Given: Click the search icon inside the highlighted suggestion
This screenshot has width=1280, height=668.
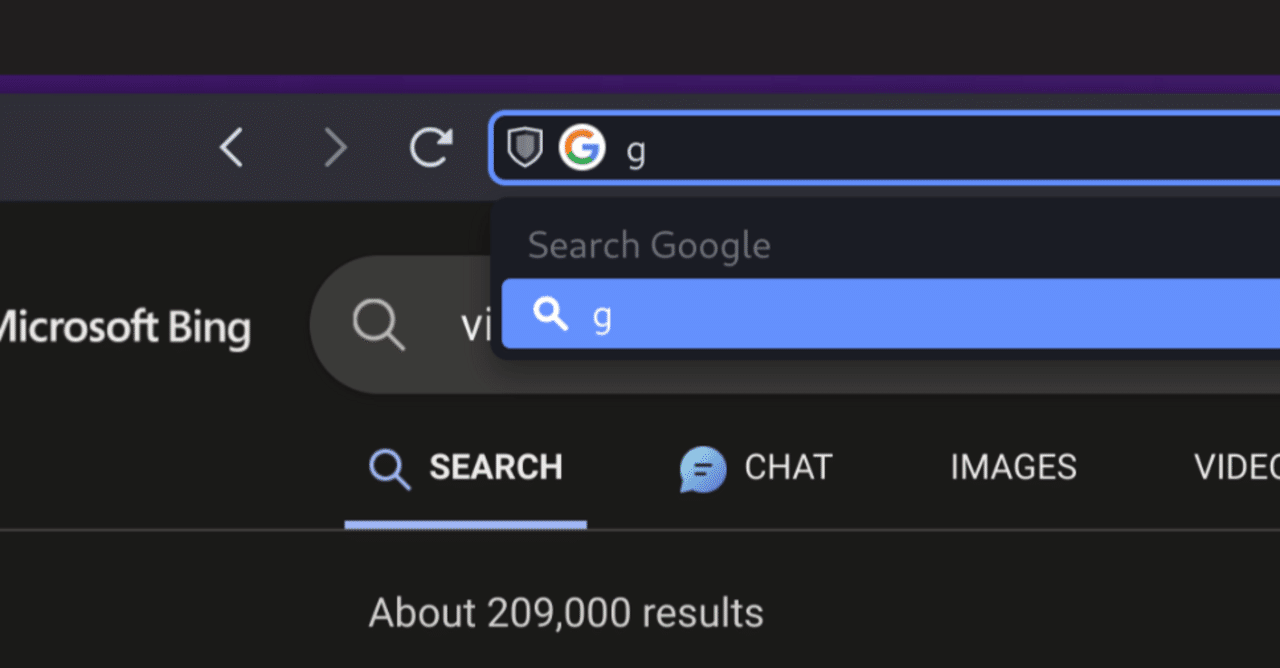Looking at the screenshot, I should [551, 315].
